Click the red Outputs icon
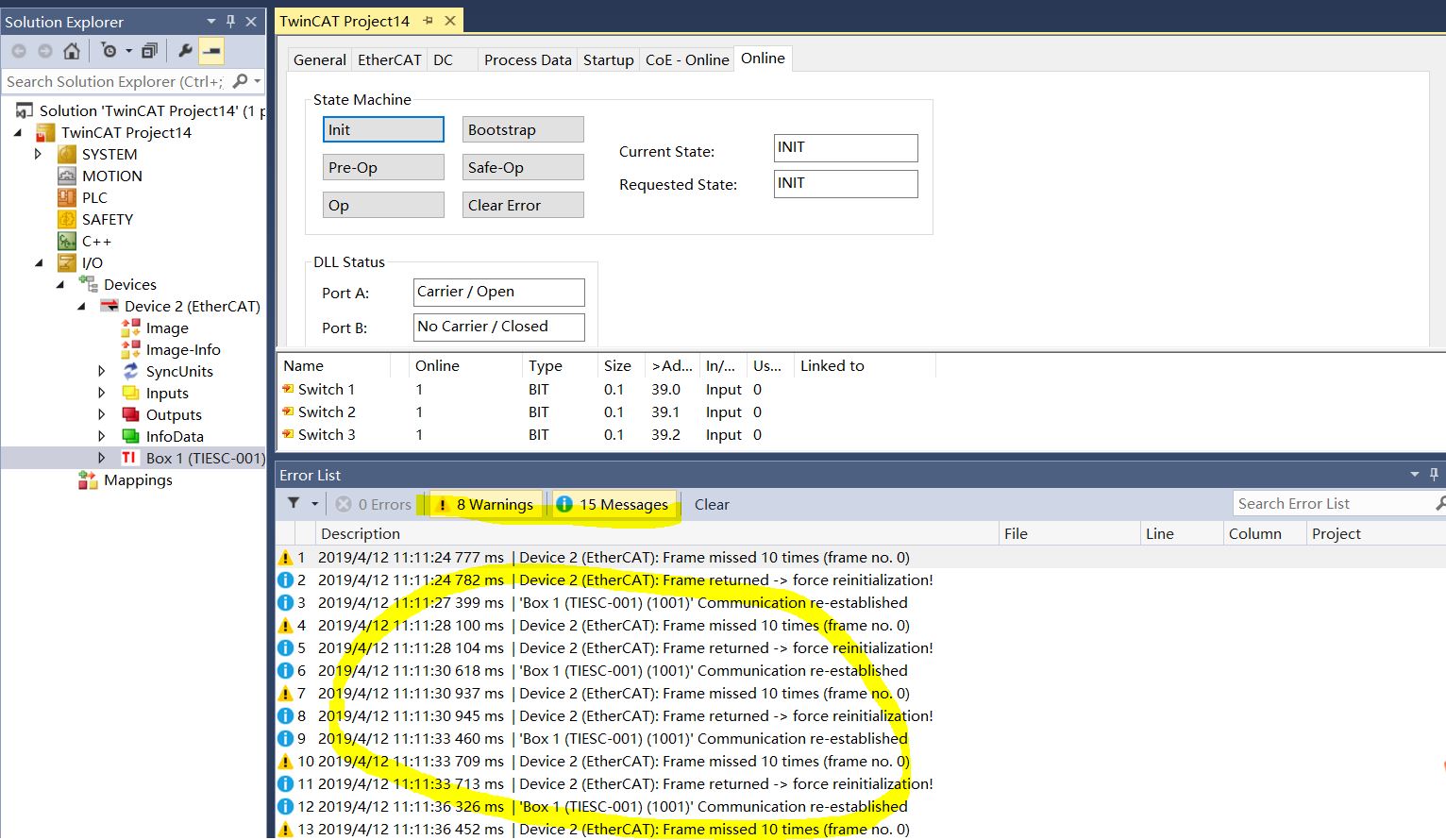 [x=131, y=414]
